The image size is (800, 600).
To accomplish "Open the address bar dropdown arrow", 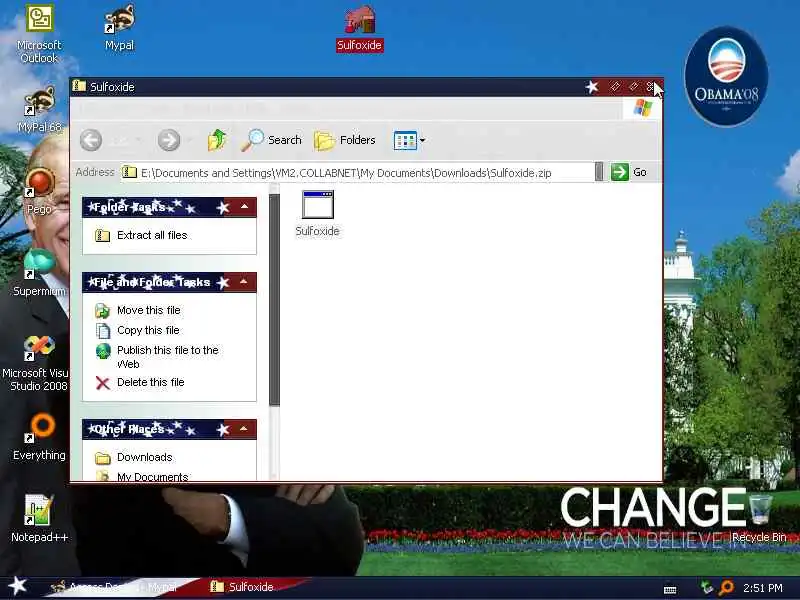I will [x=599, y=172].
